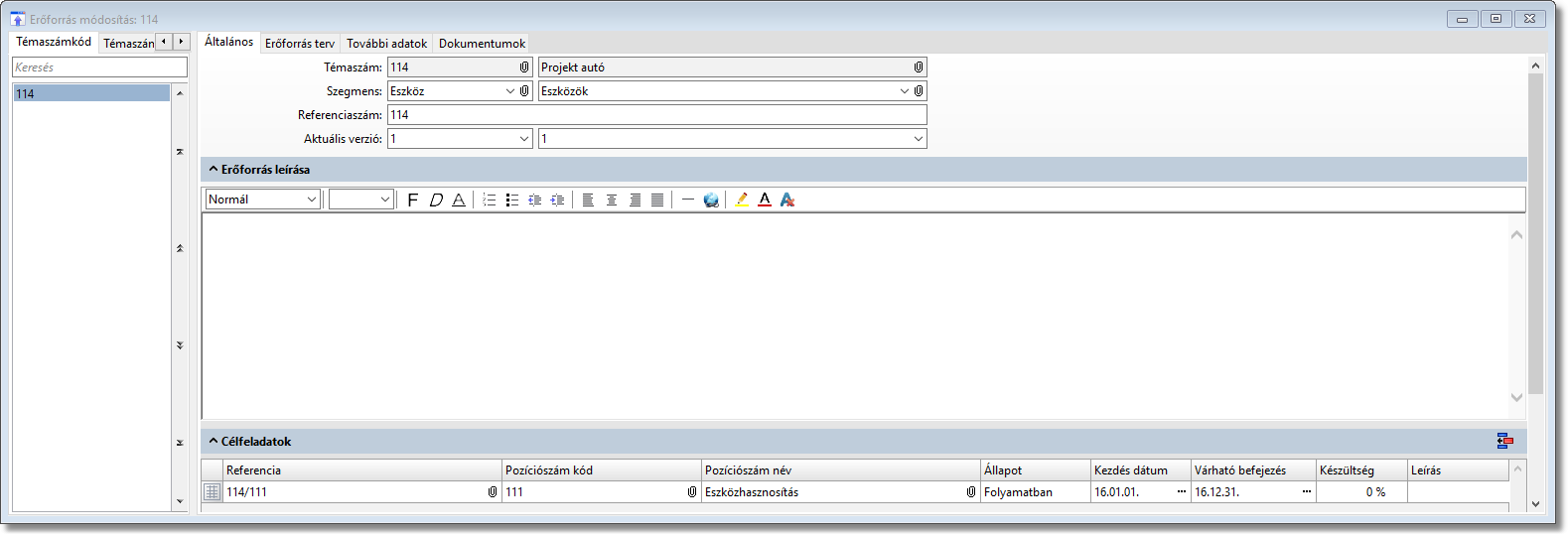Align text left
The image size is (1568, 536).
pos(588,200)
